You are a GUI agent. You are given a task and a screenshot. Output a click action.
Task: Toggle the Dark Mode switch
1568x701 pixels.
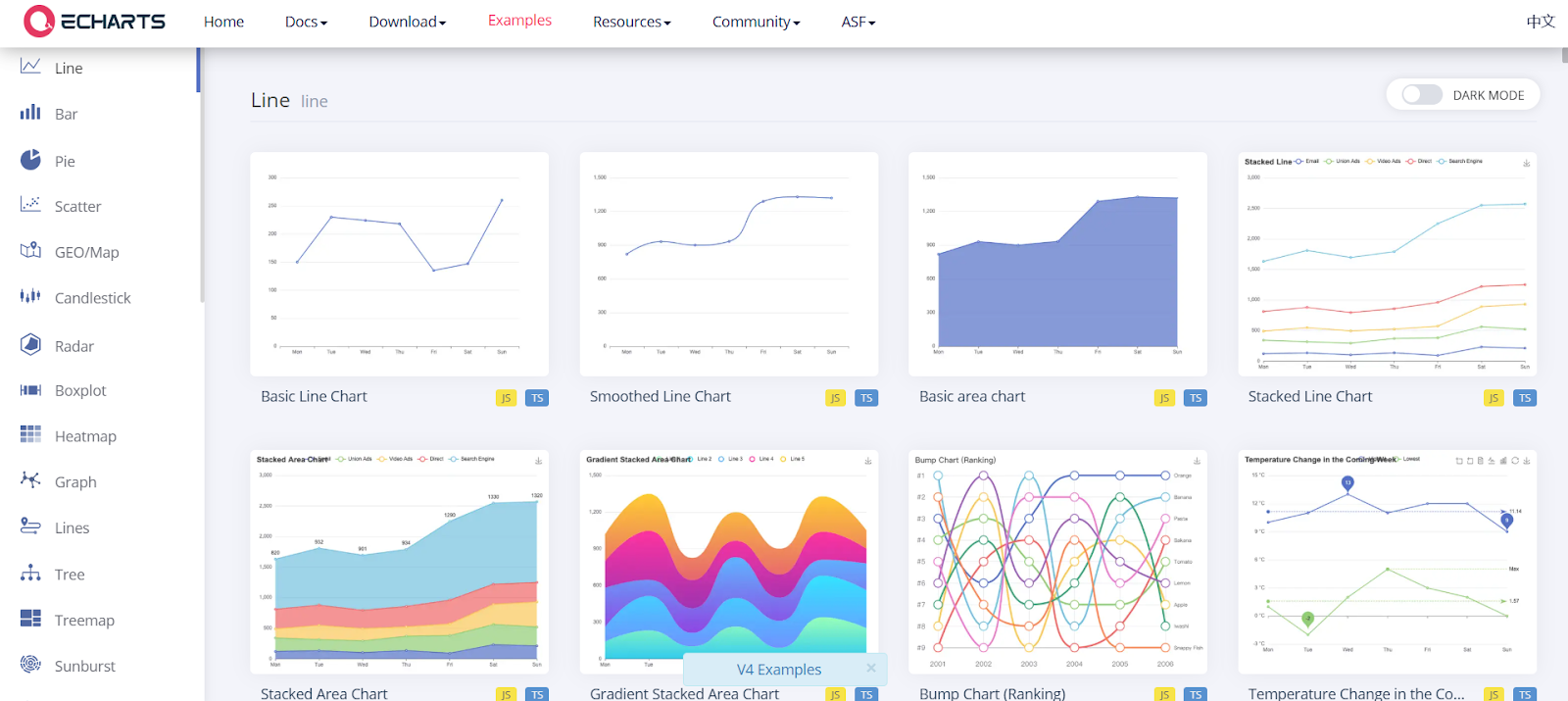click(1421, 95)
